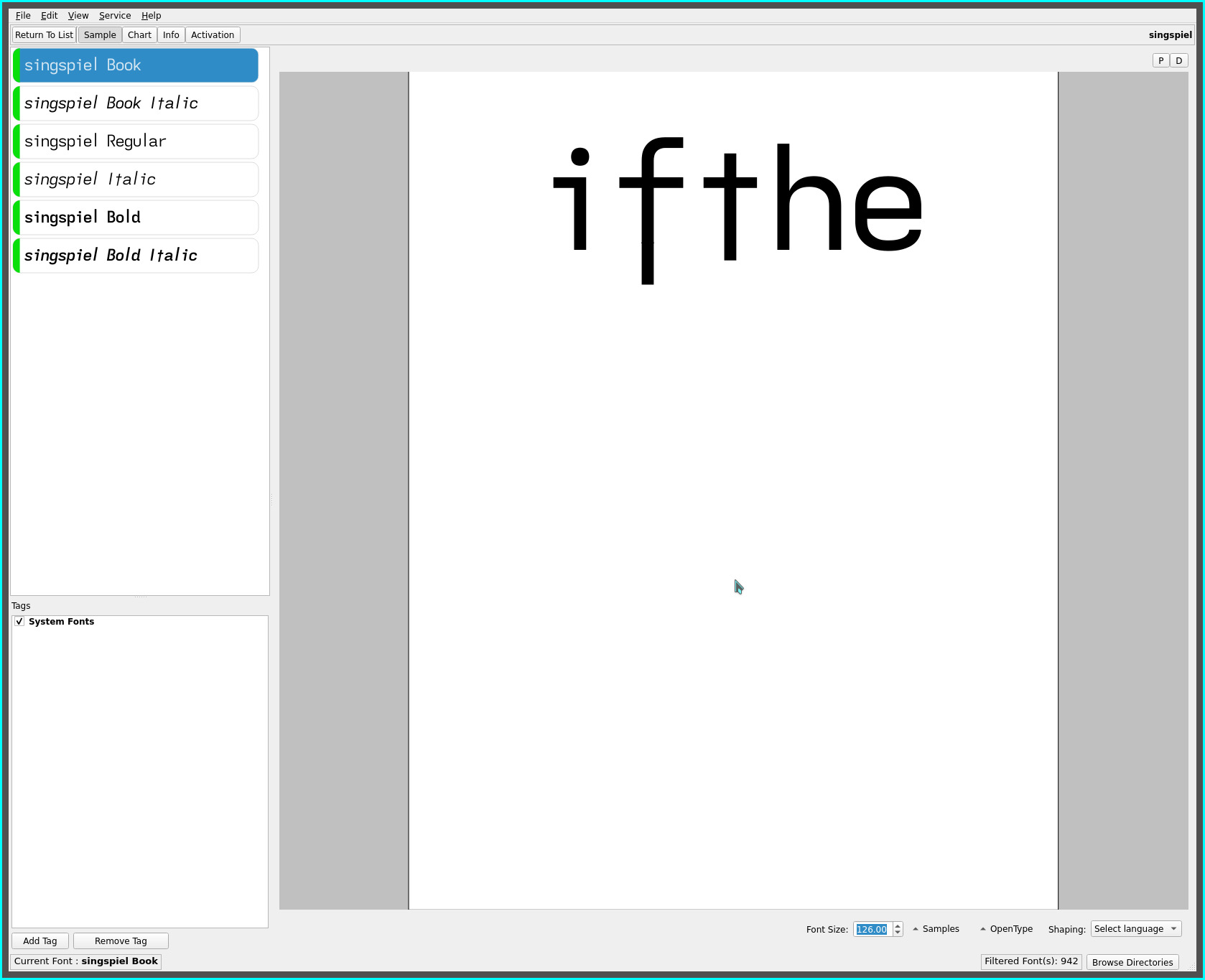Expand the Samples panel
Screen dimensions: 1205x980
pyautogui.click(x=936, y=929)
